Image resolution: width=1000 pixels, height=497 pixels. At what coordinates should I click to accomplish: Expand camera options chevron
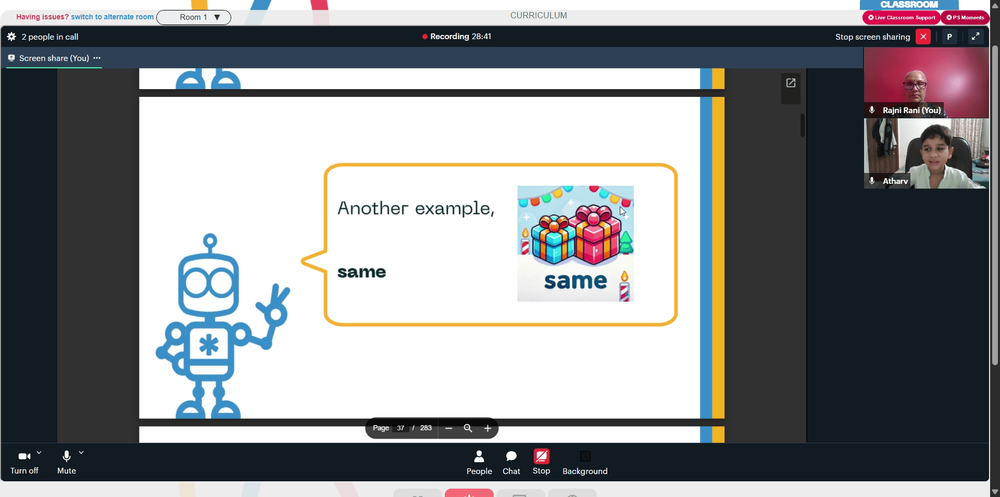click(x=39, y=453)
